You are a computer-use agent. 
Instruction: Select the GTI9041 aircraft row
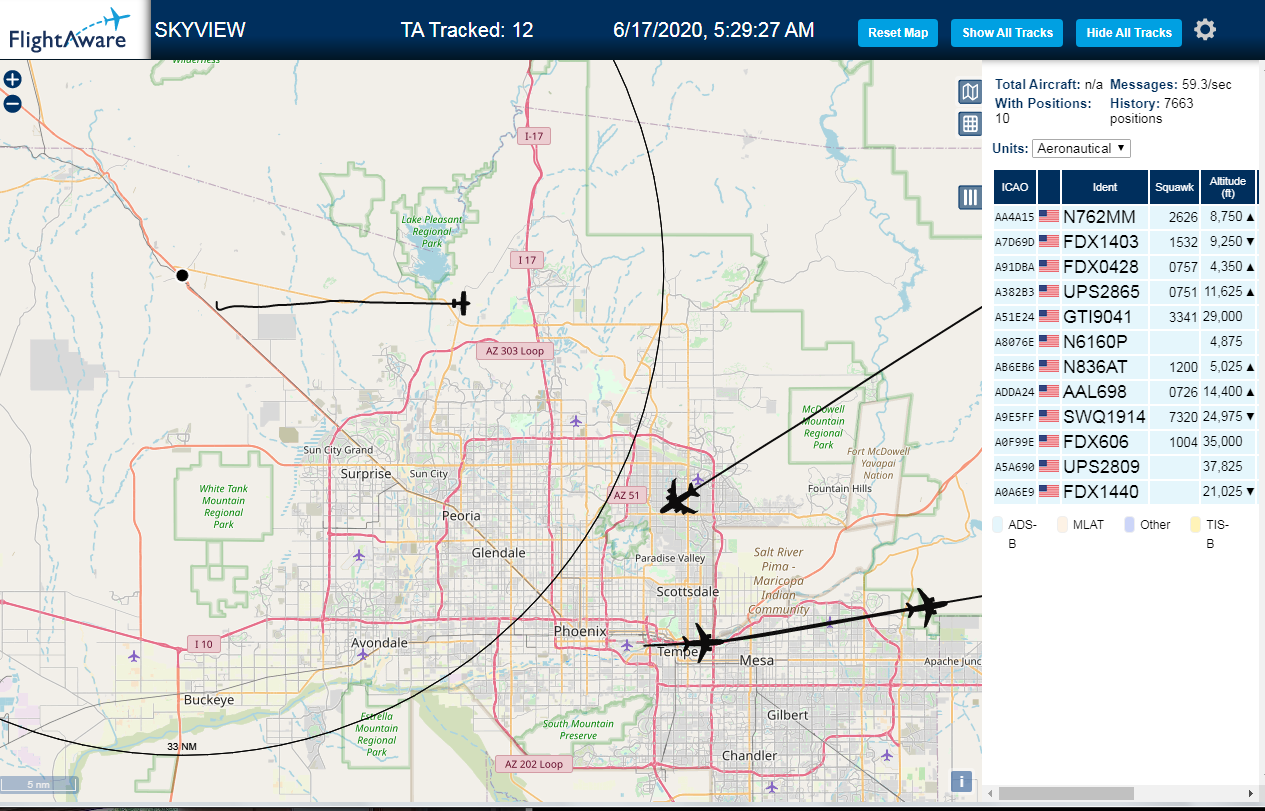pos(1125,316)
